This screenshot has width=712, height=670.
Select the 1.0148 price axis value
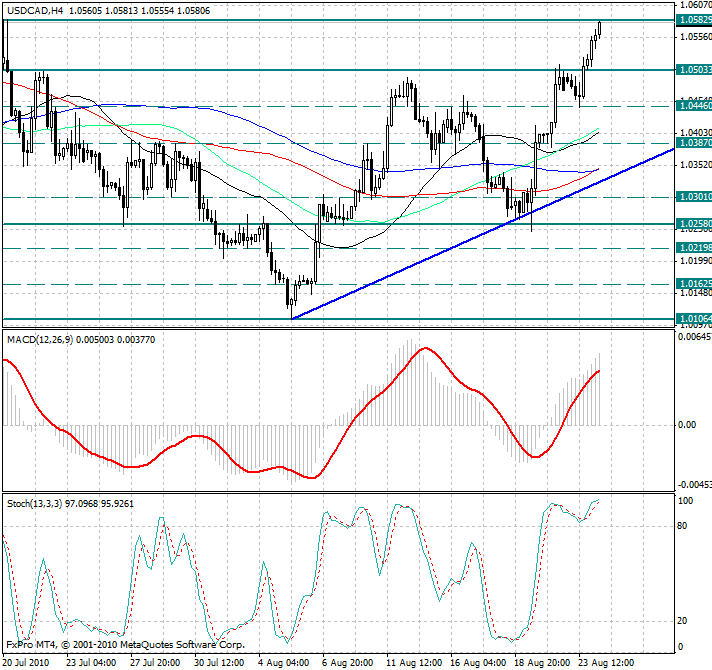click(x=696, y=293)
